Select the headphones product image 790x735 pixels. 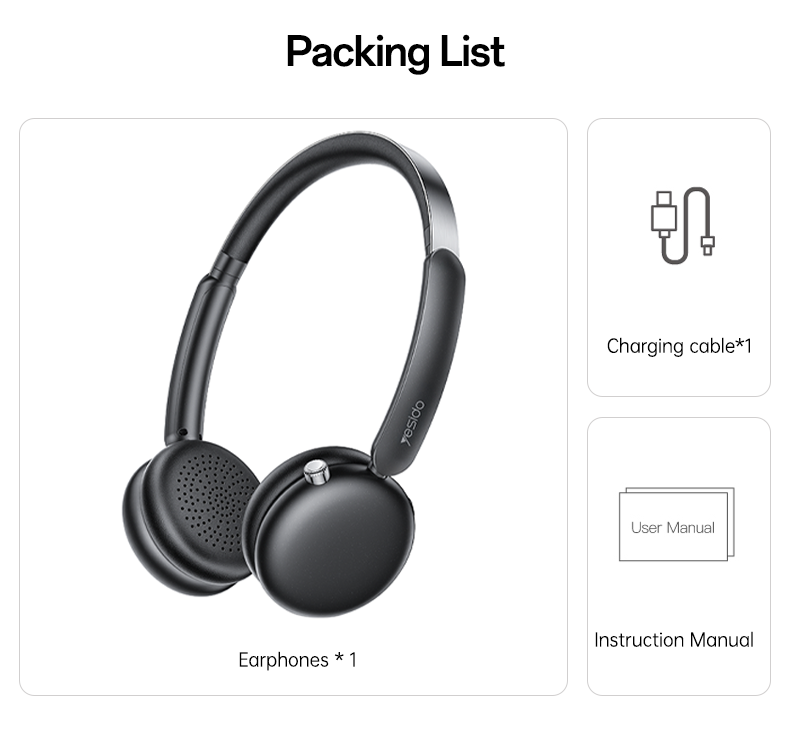click(x=294, y=375)
